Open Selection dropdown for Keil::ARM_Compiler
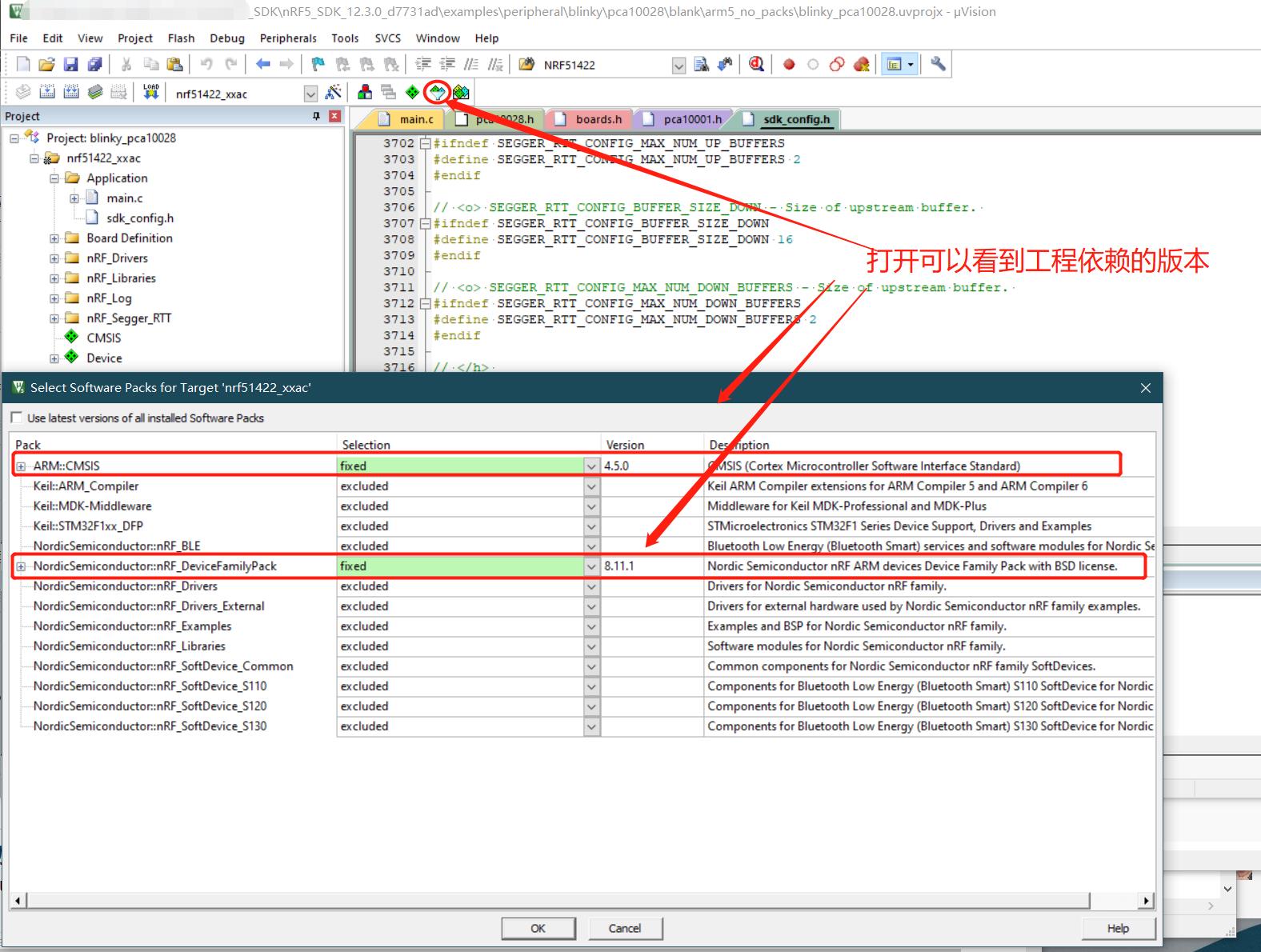 pos(591,486)
